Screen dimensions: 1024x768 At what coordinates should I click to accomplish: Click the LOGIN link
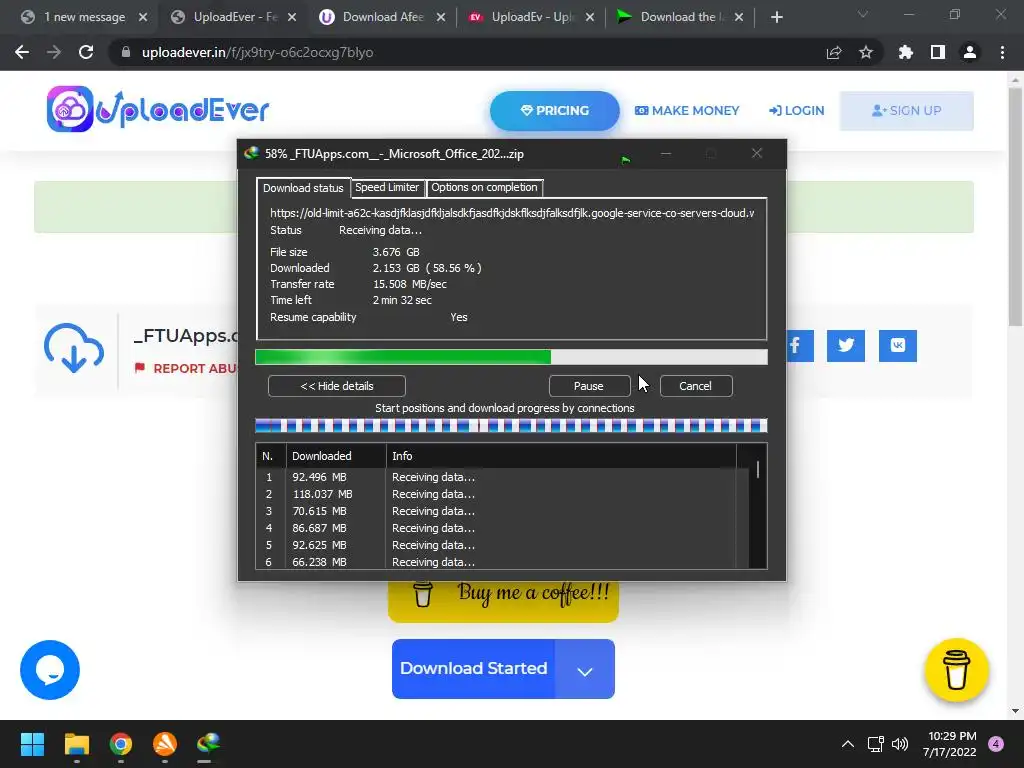[x=796, y=110]
